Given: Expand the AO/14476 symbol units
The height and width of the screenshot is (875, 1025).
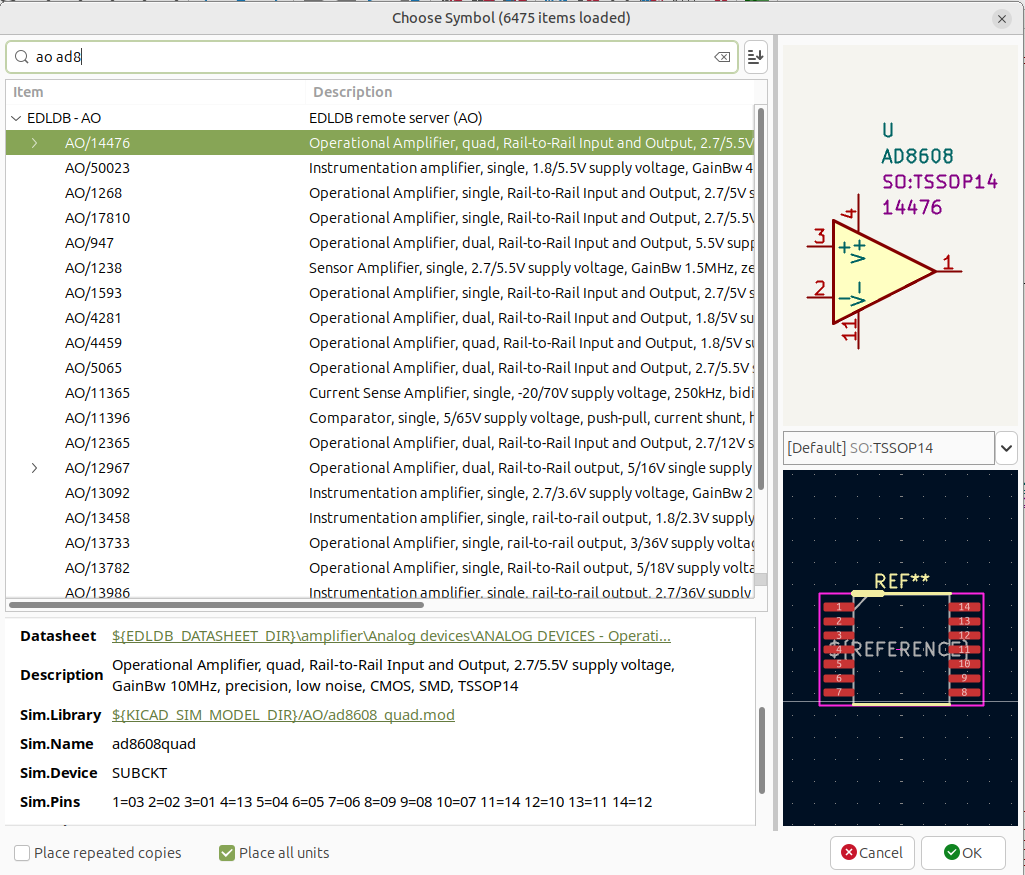Looking at the screenshot, I should point(35,143).
